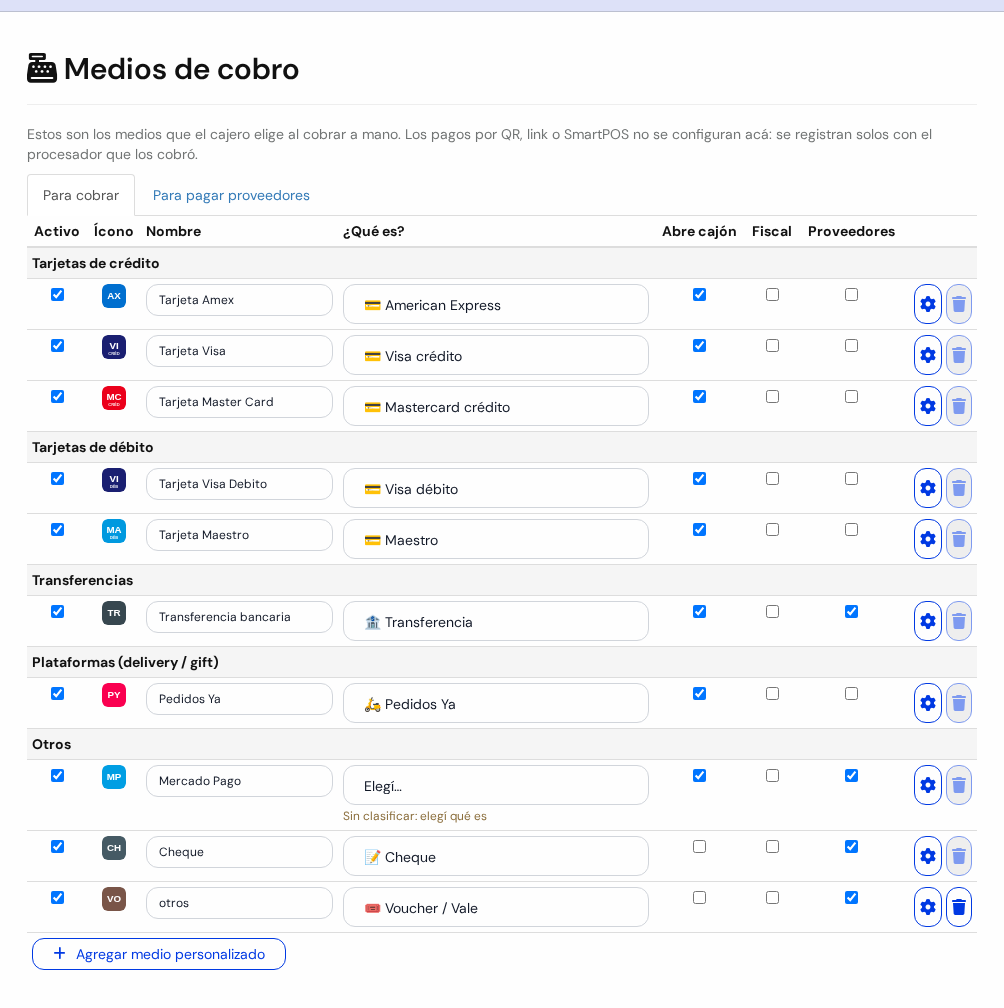The width and height of the screenshot is (1004, 1008).
Task: Click the MC icon badge for Master Card
Action: point(114,398)
